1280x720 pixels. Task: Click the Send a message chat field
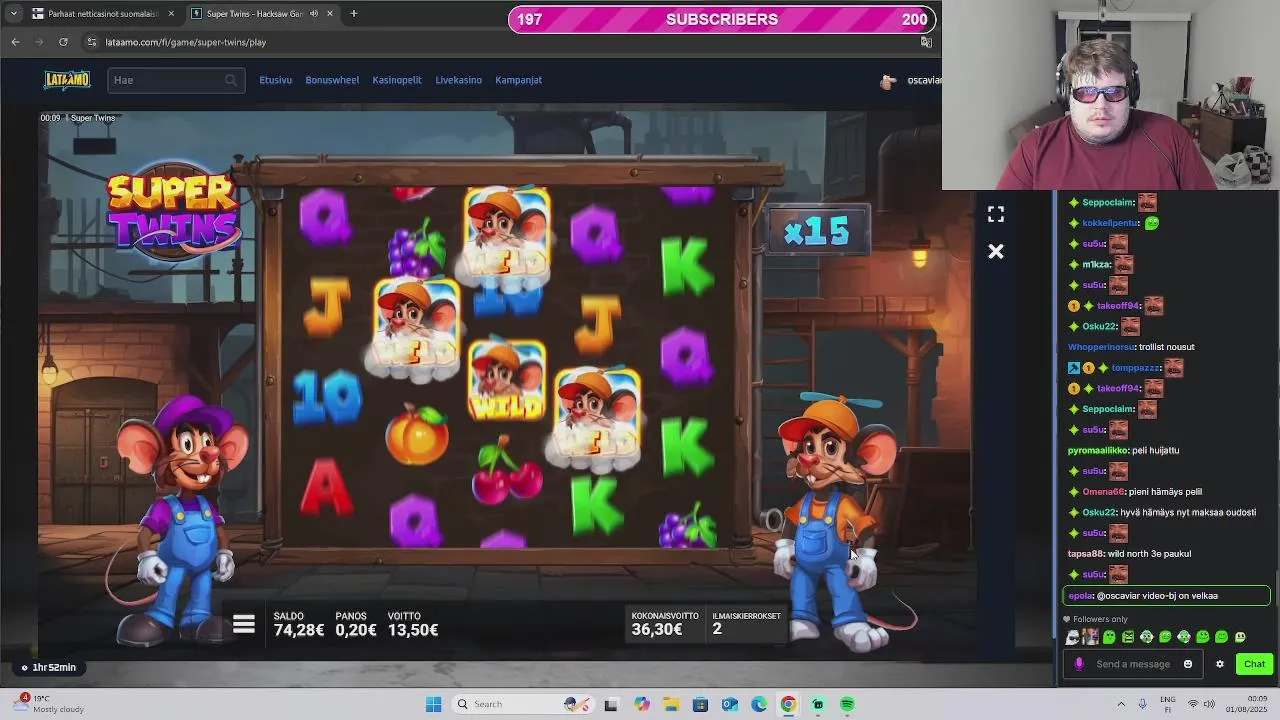coord(1133,664)
